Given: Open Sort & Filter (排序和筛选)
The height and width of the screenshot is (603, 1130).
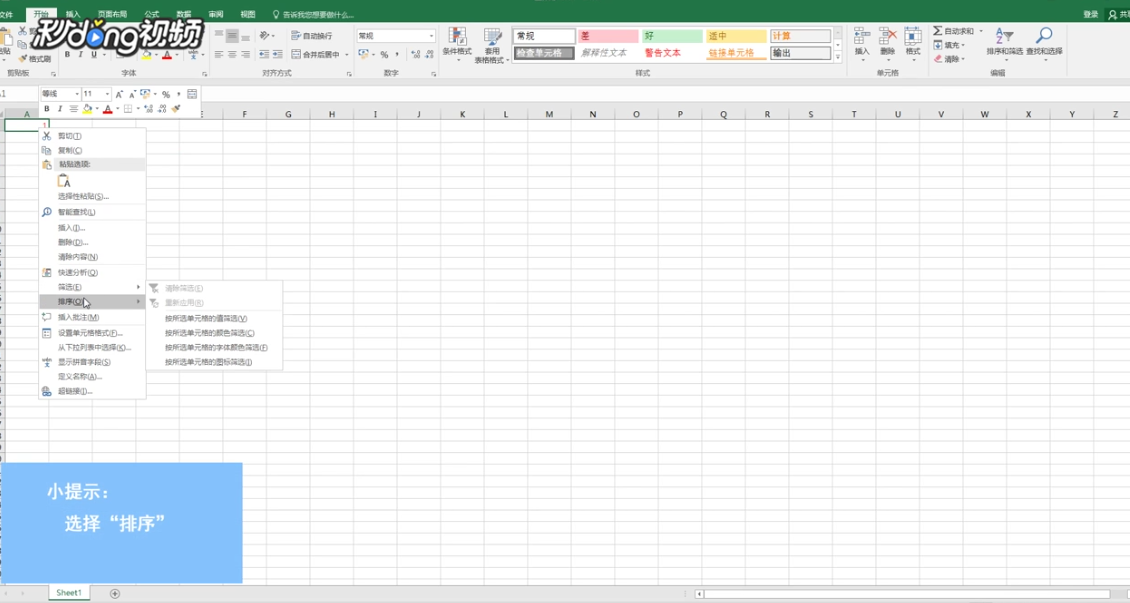Looking at the screenshot, I should point(1005,43).
